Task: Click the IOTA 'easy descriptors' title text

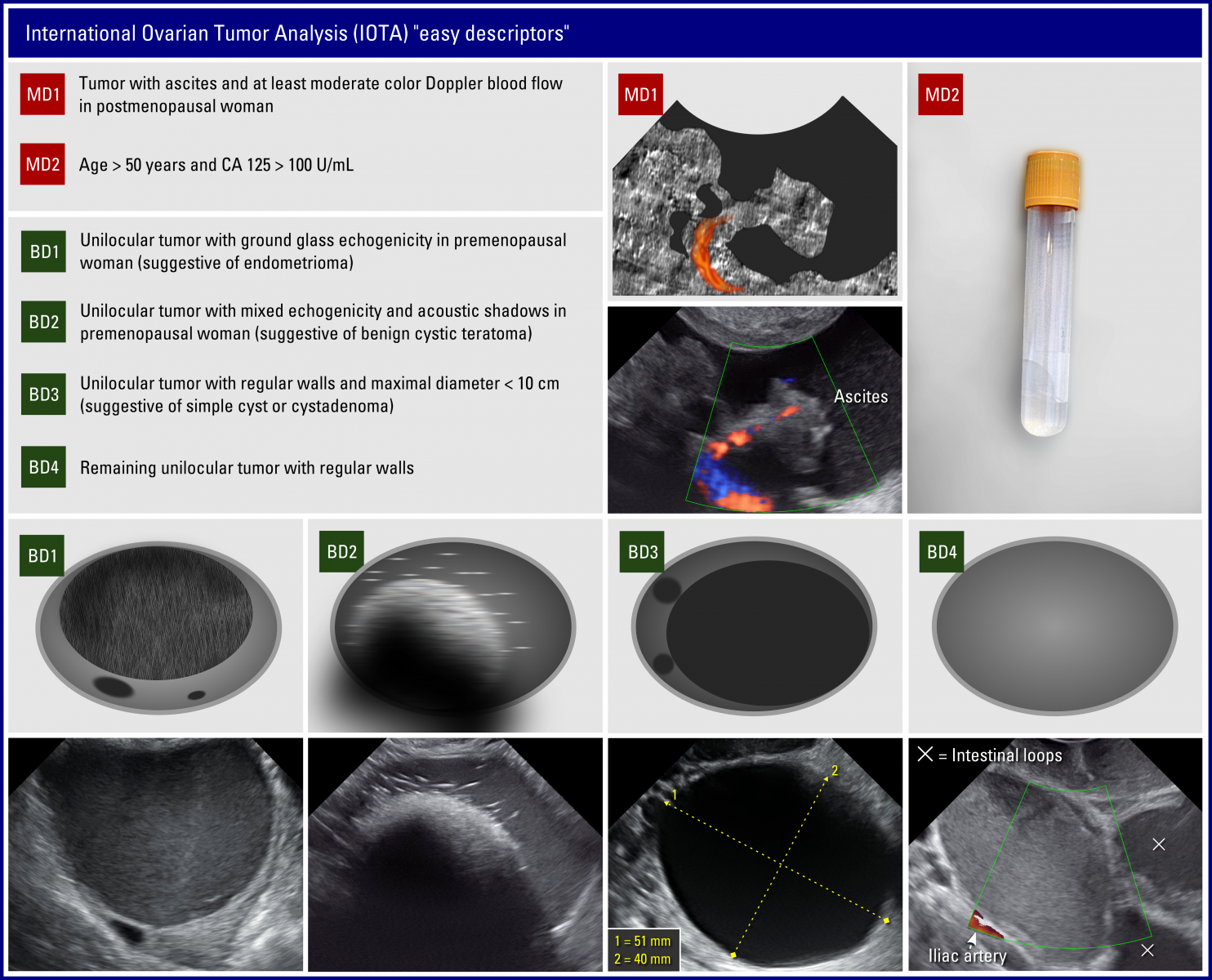Action: tap(296, 33)
